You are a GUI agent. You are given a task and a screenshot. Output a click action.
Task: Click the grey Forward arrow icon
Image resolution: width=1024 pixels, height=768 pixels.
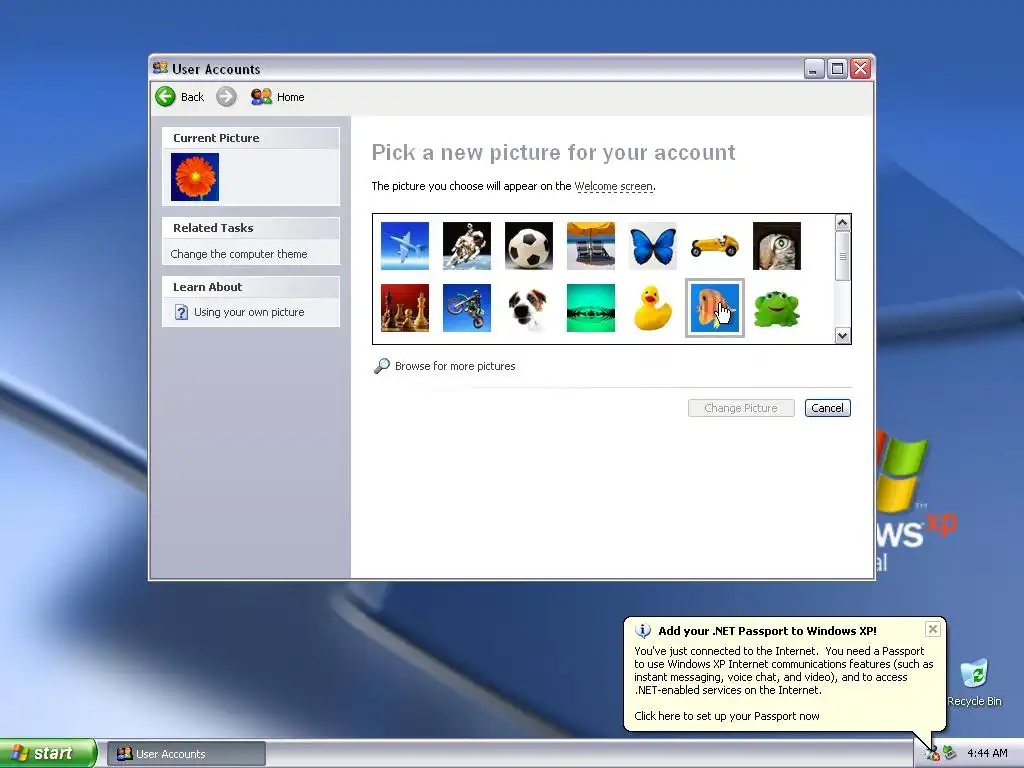click(x=226, y=97)
